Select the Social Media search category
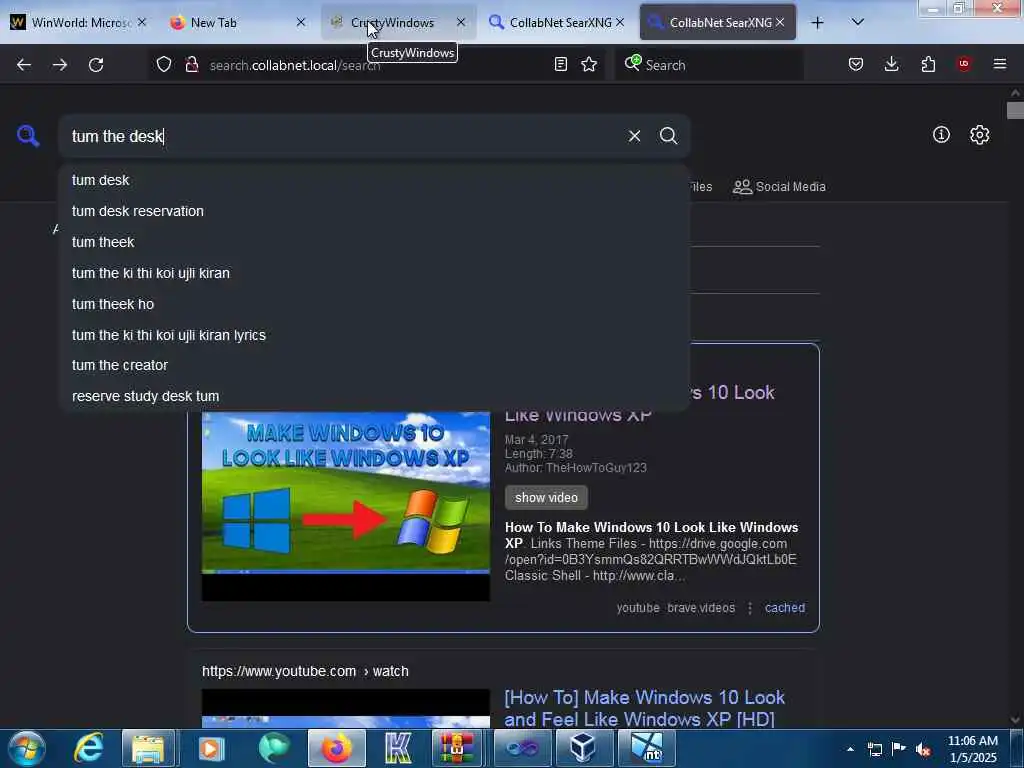This screenshot has width=1024, height=768. (779, 187)
